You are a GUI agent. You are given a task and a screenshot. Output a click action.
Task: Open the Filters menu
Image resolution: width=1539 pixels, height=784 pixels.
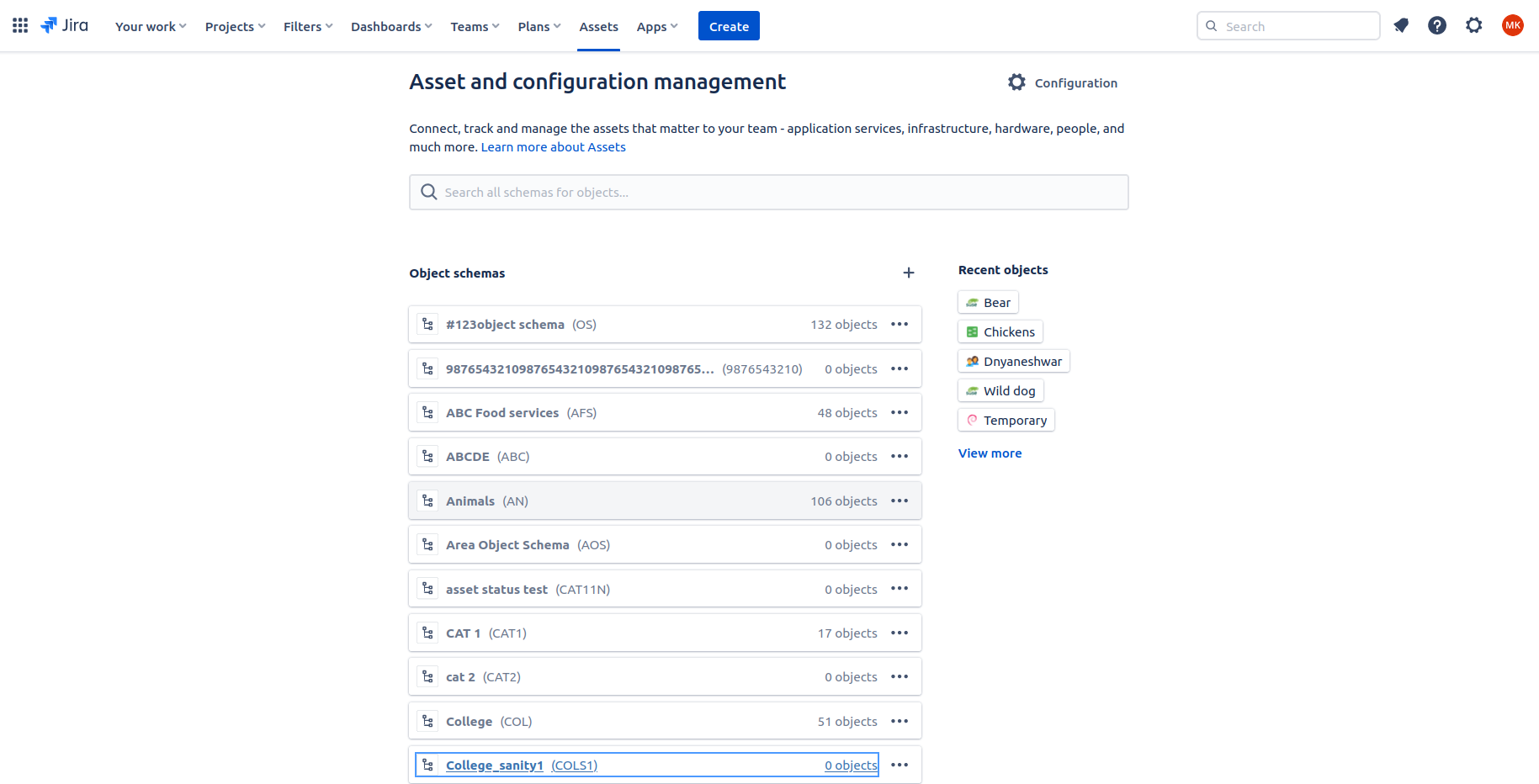tap(308, 27)
